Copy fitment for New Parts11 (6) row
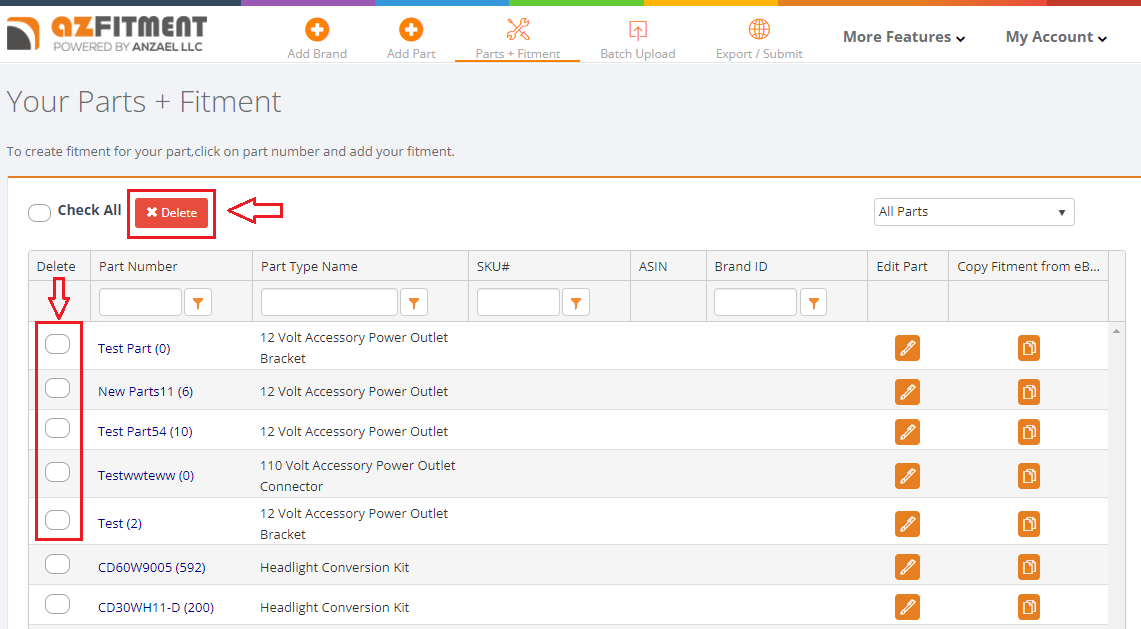This screenshot has height=629, width=1141. 1029,392
